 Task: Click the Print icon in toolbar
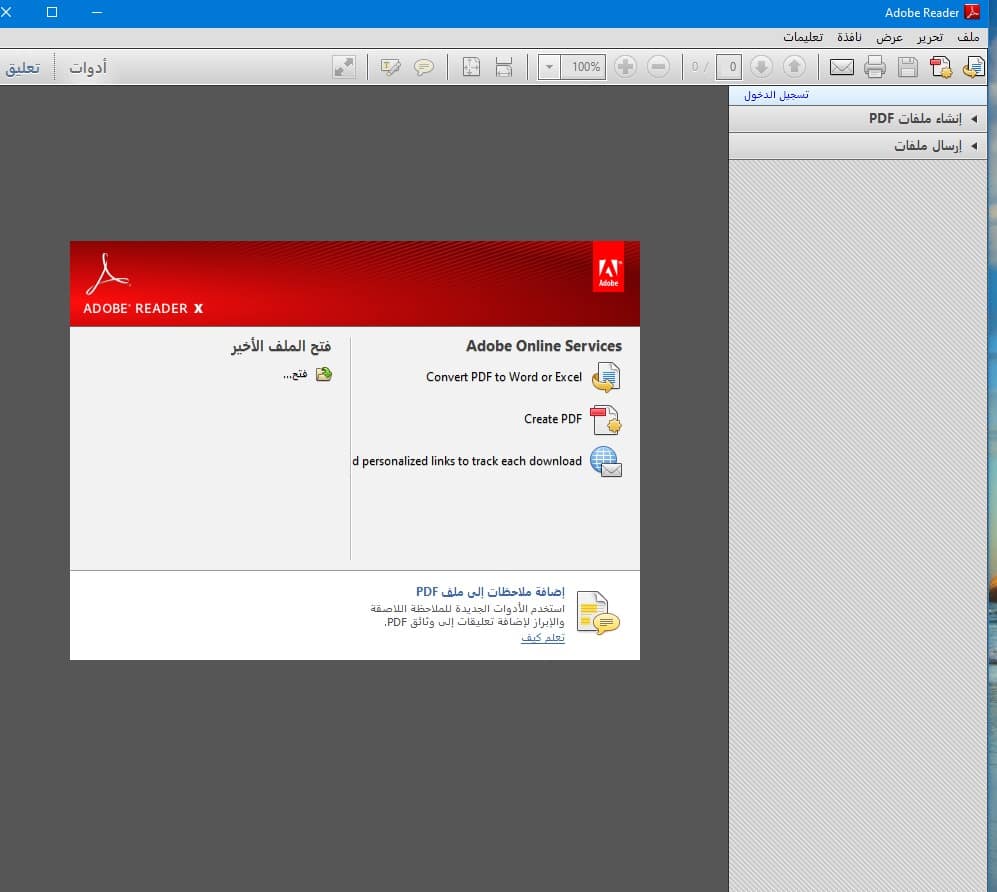click(x=875, y=67)
